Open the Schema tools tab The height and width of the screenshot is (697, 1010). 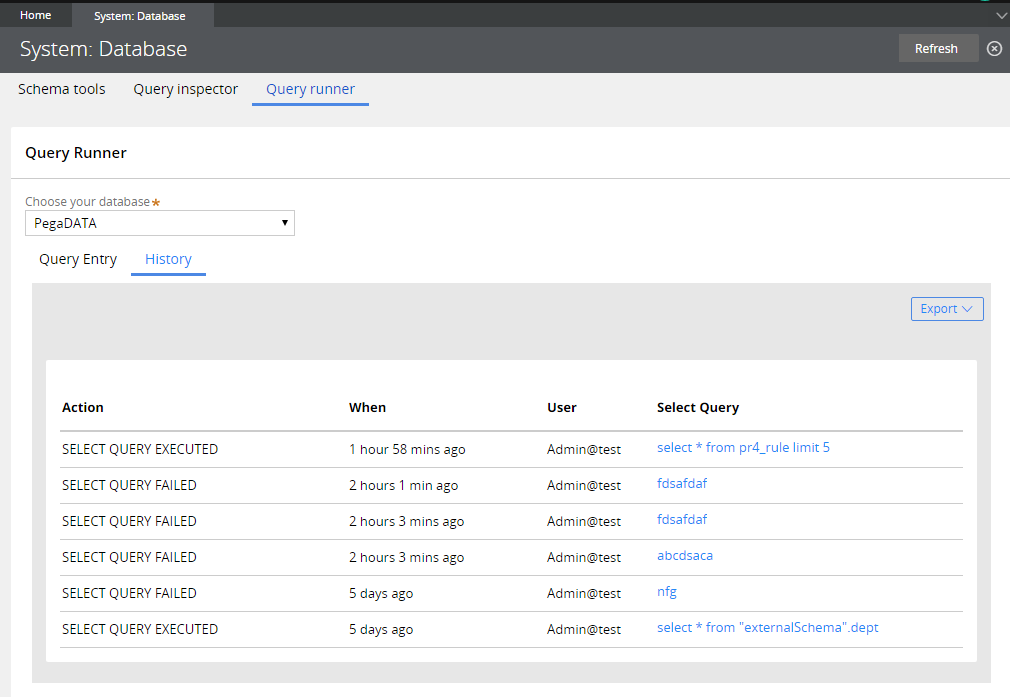62,89
